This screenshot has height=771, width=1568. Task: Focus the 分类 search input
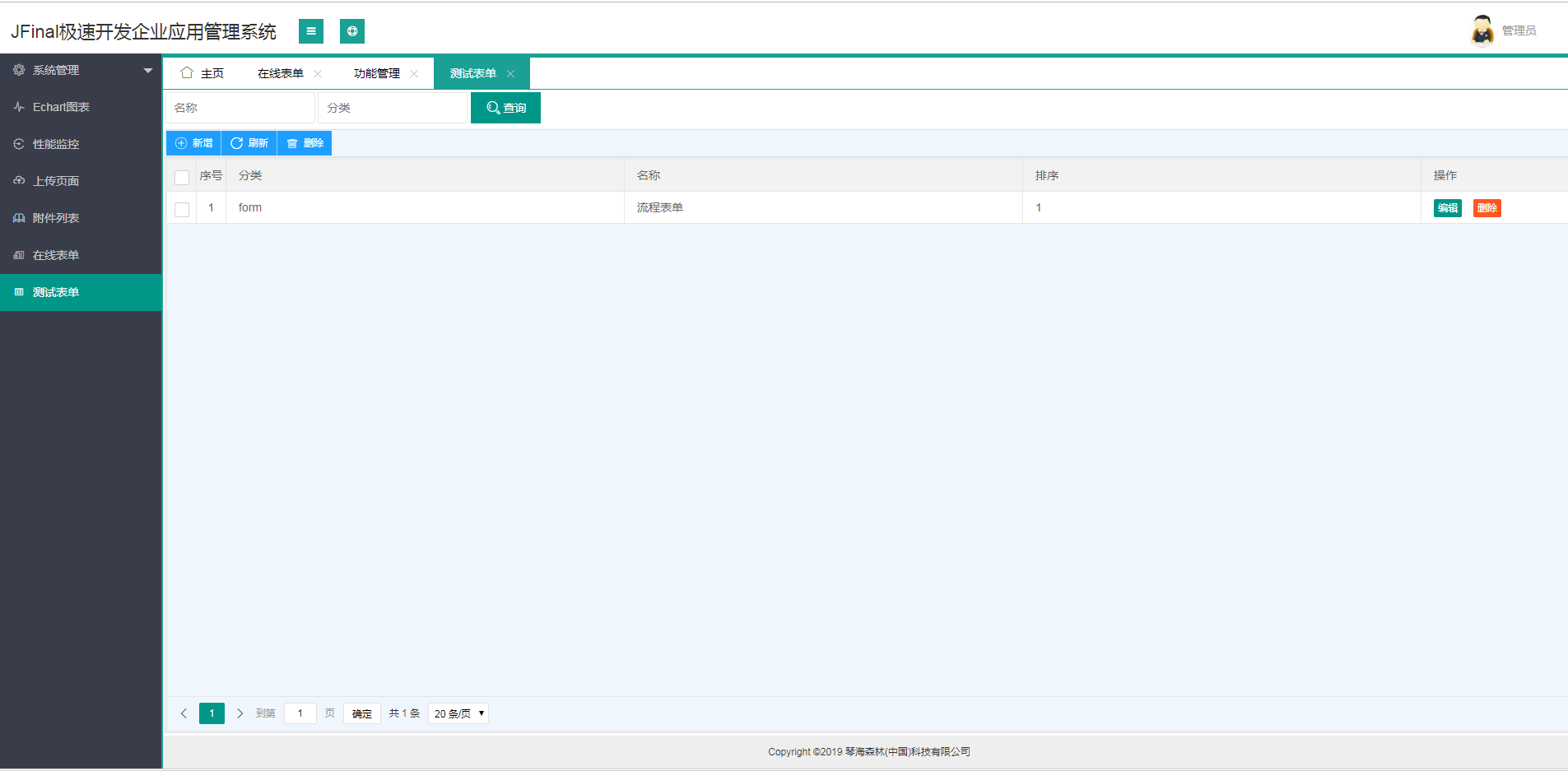[393, 108]
